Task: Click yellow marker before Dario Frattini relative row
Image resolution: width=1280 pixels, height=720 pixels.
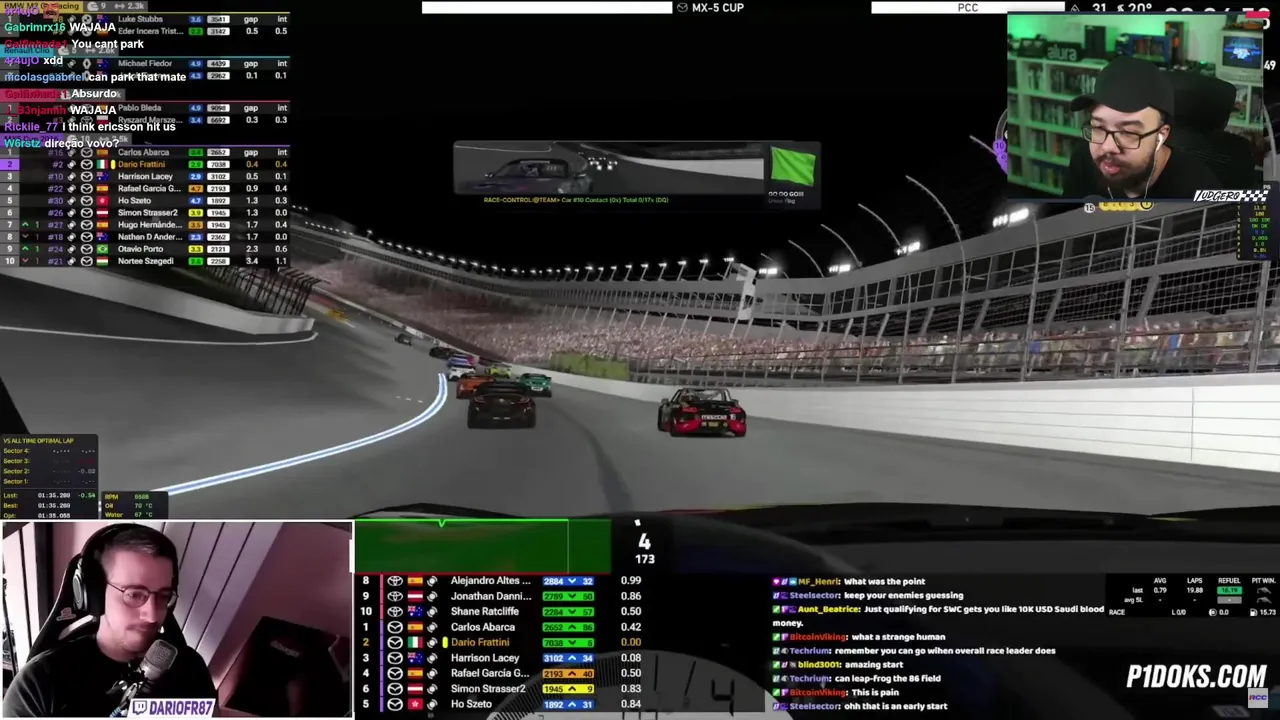Action: (445, 643)
